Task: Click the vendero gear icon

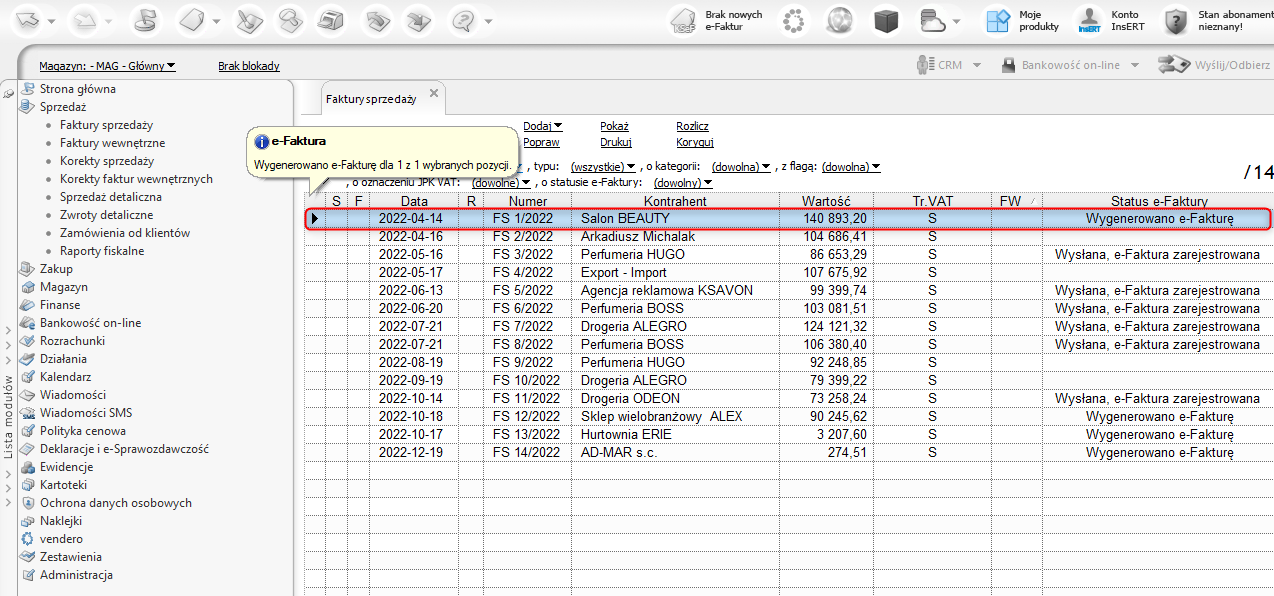Action: point(29,539)
